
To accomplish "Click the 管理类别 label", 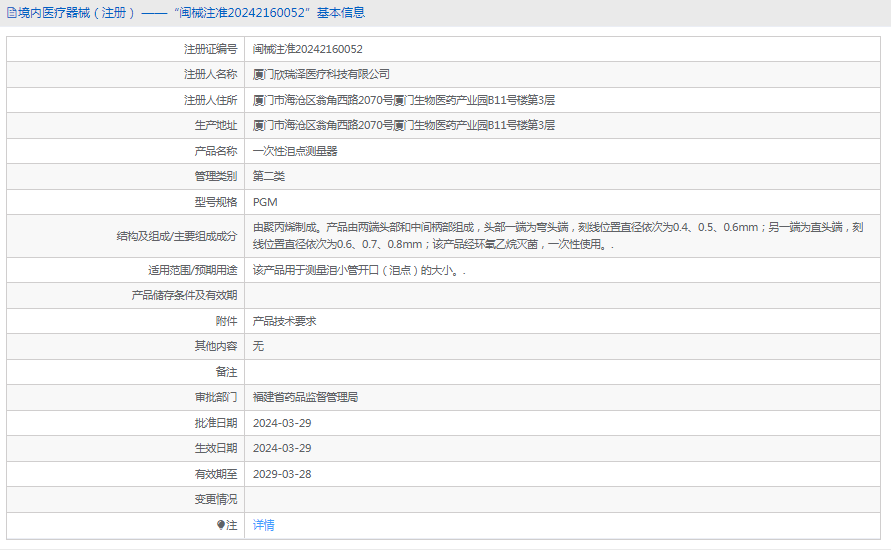I will pyautogui.click(x=216, y=177).
